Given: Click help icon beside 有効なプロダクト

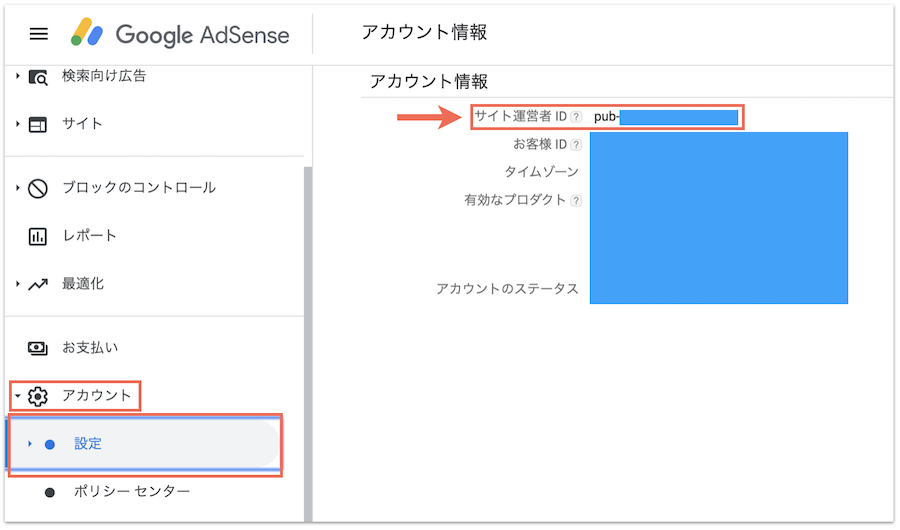Looking at the screenshot, I should (576, 200).
